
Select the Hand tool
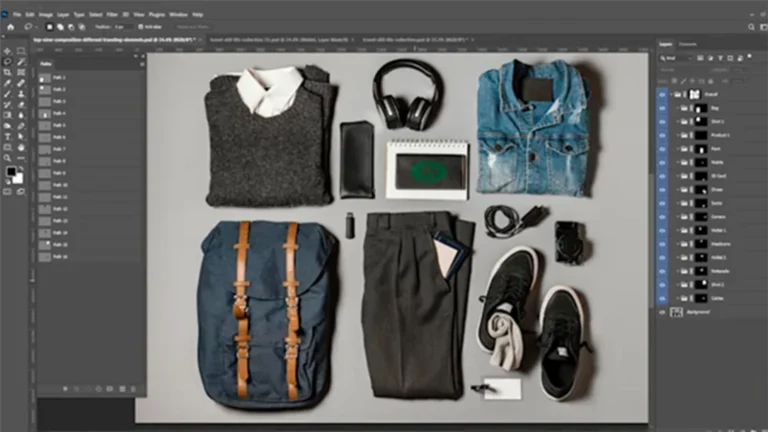[x=21, y=147]
